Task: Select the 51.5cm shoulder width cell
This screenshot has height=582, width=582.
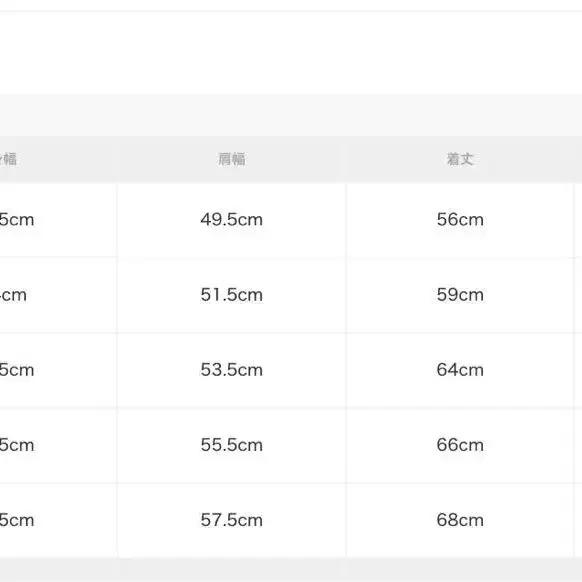Action: (232, 295)
